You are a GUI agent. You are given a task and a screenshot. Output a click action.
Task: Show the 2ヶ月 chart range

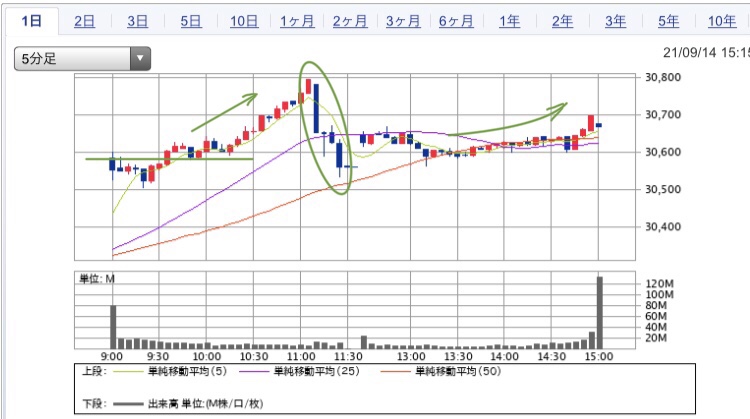pyautogui.click(x=350, y=21)
